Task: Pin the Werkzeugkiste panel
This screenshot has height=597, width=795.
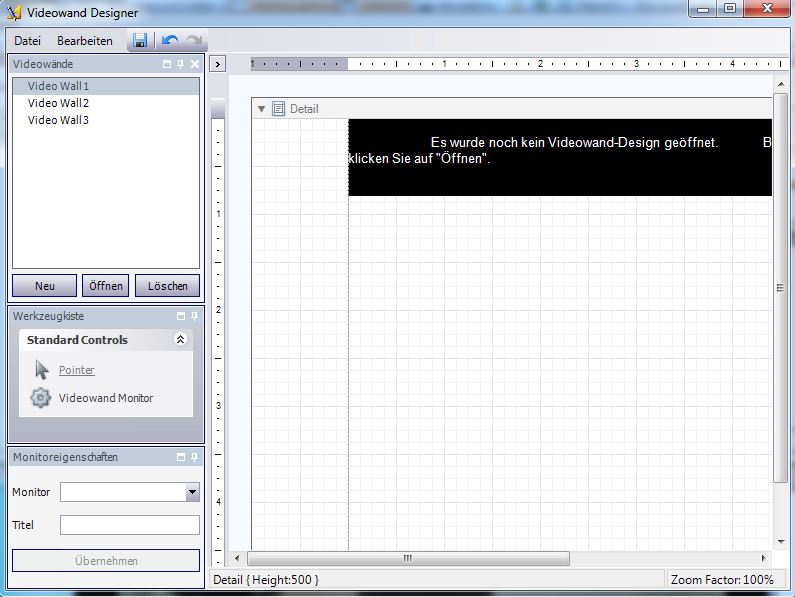Action: point(194,316)
